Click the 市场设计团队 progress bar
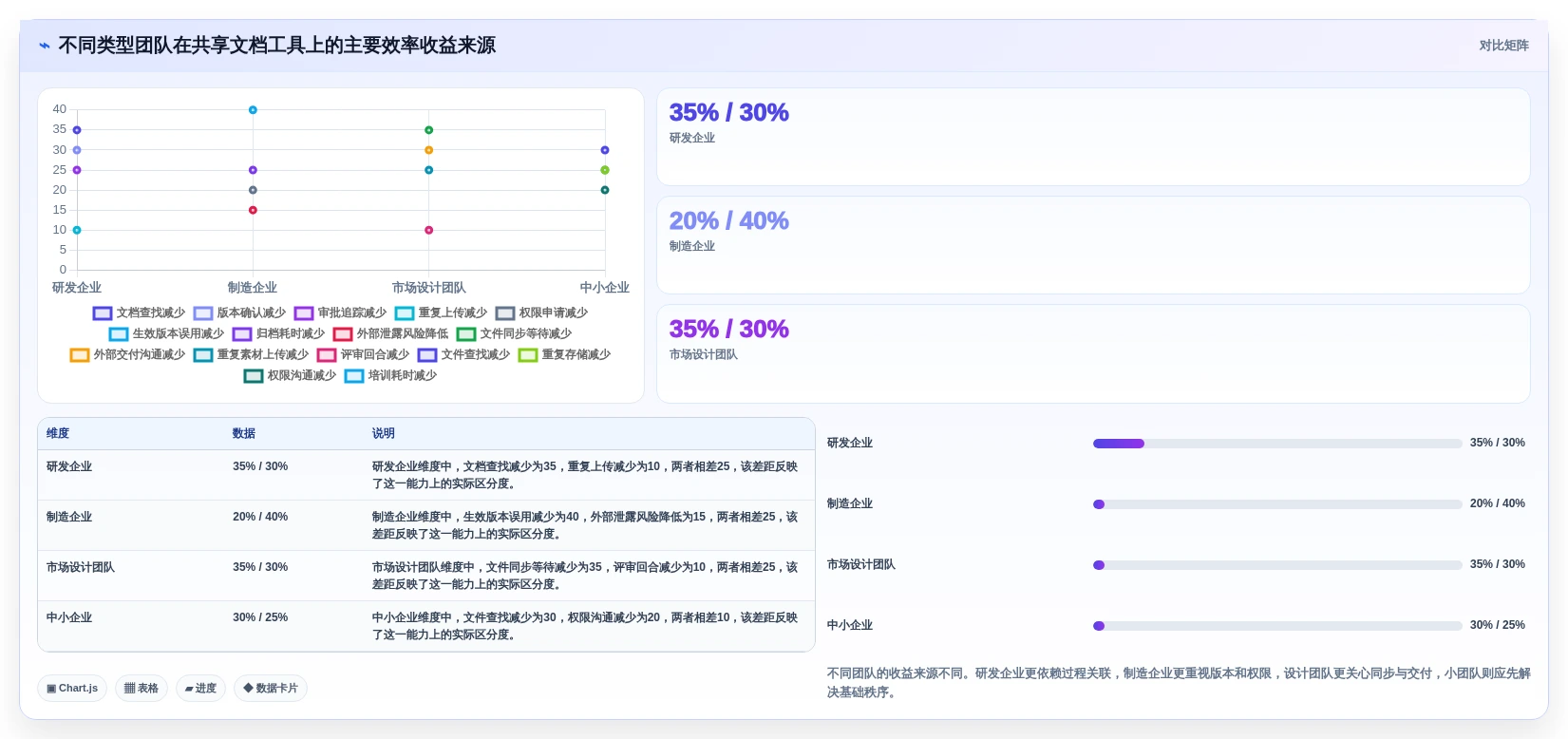This screenshot has height=739, width=1568. coord(1277,565)
